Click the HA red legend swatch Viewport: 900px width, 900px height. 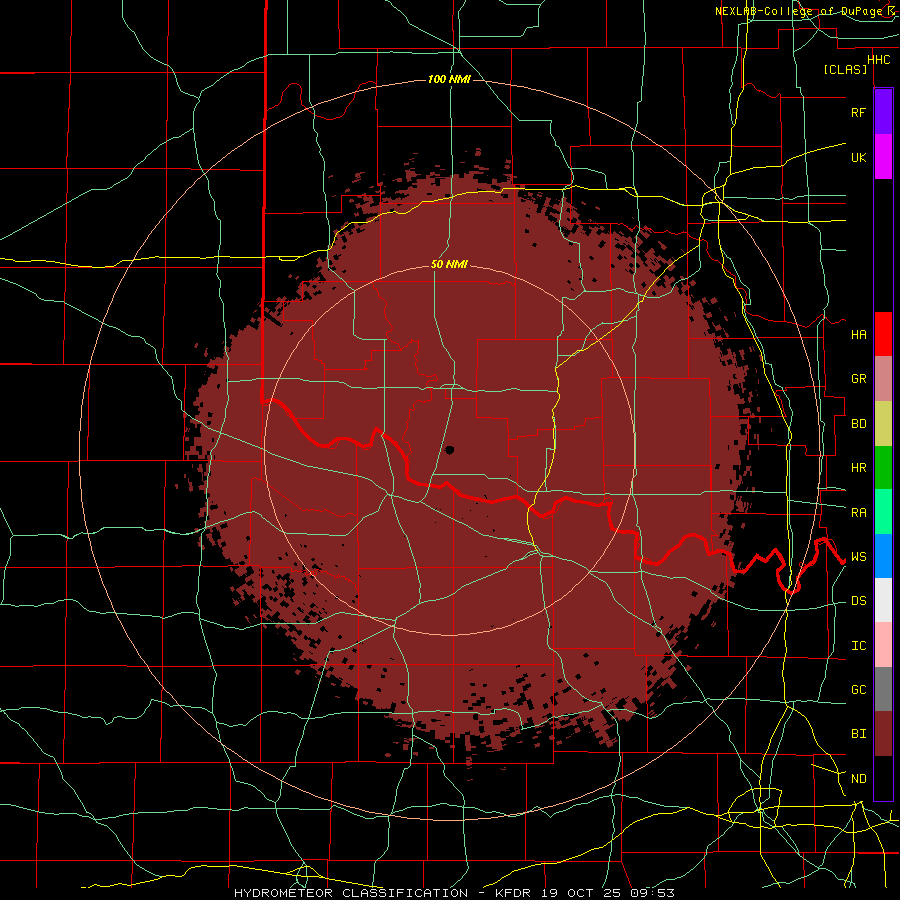pos(883,334)
